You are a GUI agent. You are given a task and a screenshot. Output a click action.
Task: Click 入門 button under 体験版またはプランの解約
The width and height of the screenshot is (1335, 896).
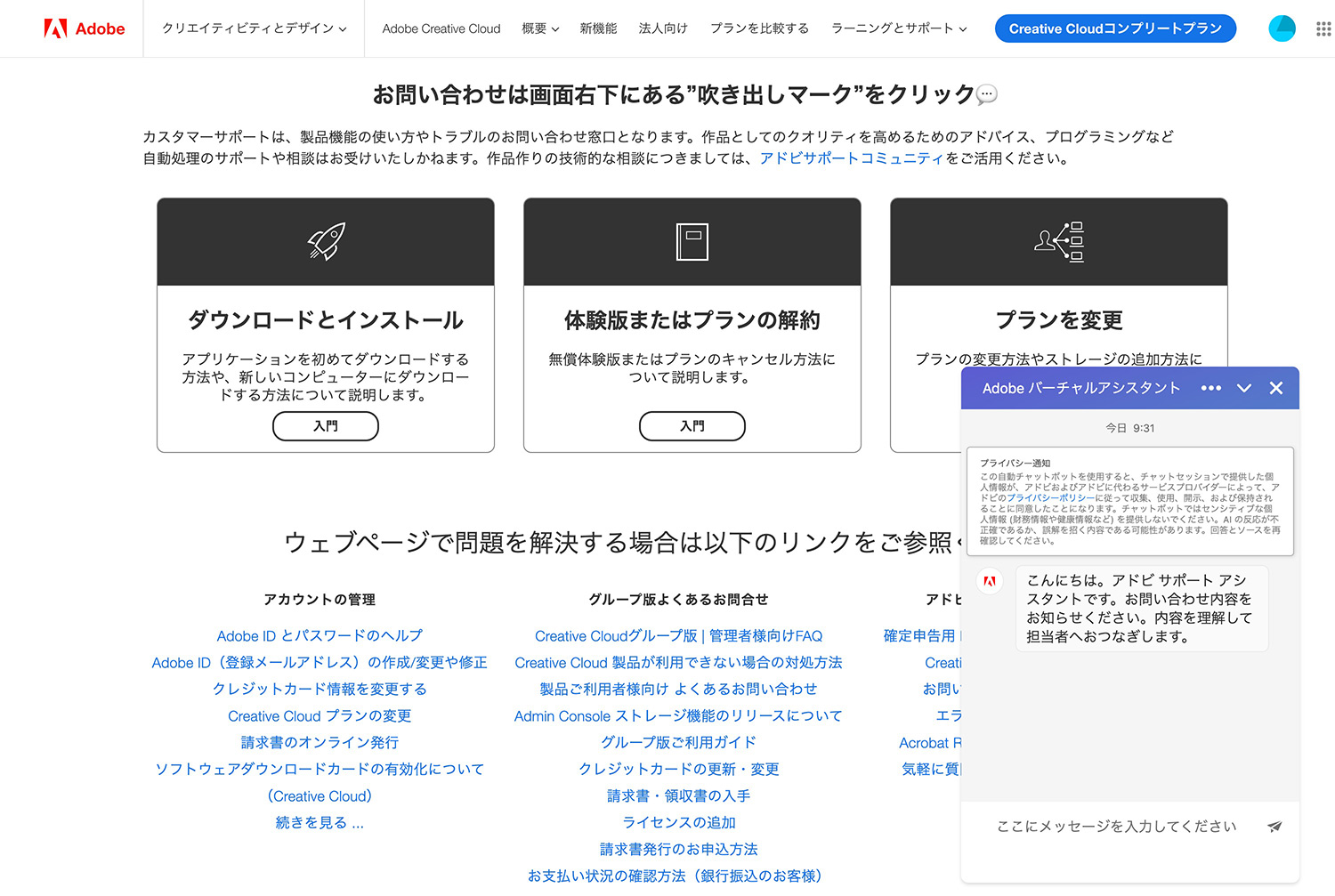(692, 426)
